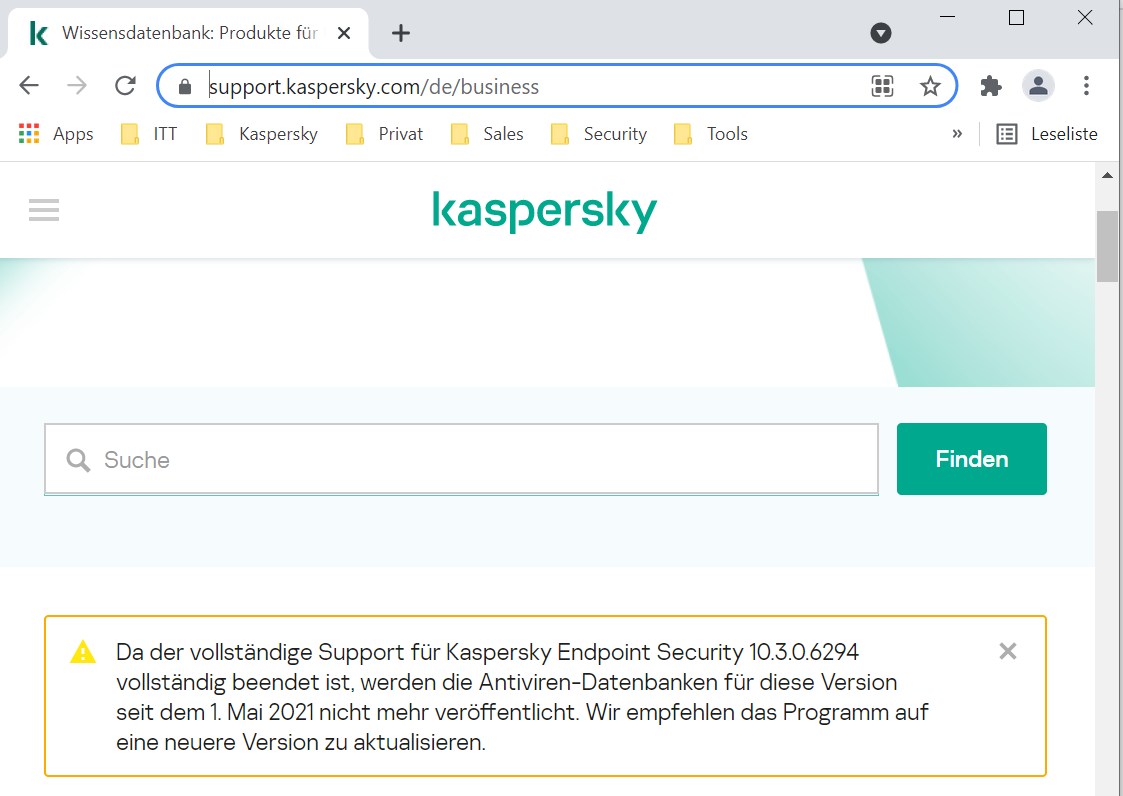The image size is (1123, 796).
Task: Click the Finden search button
Action: pos(971,459)
